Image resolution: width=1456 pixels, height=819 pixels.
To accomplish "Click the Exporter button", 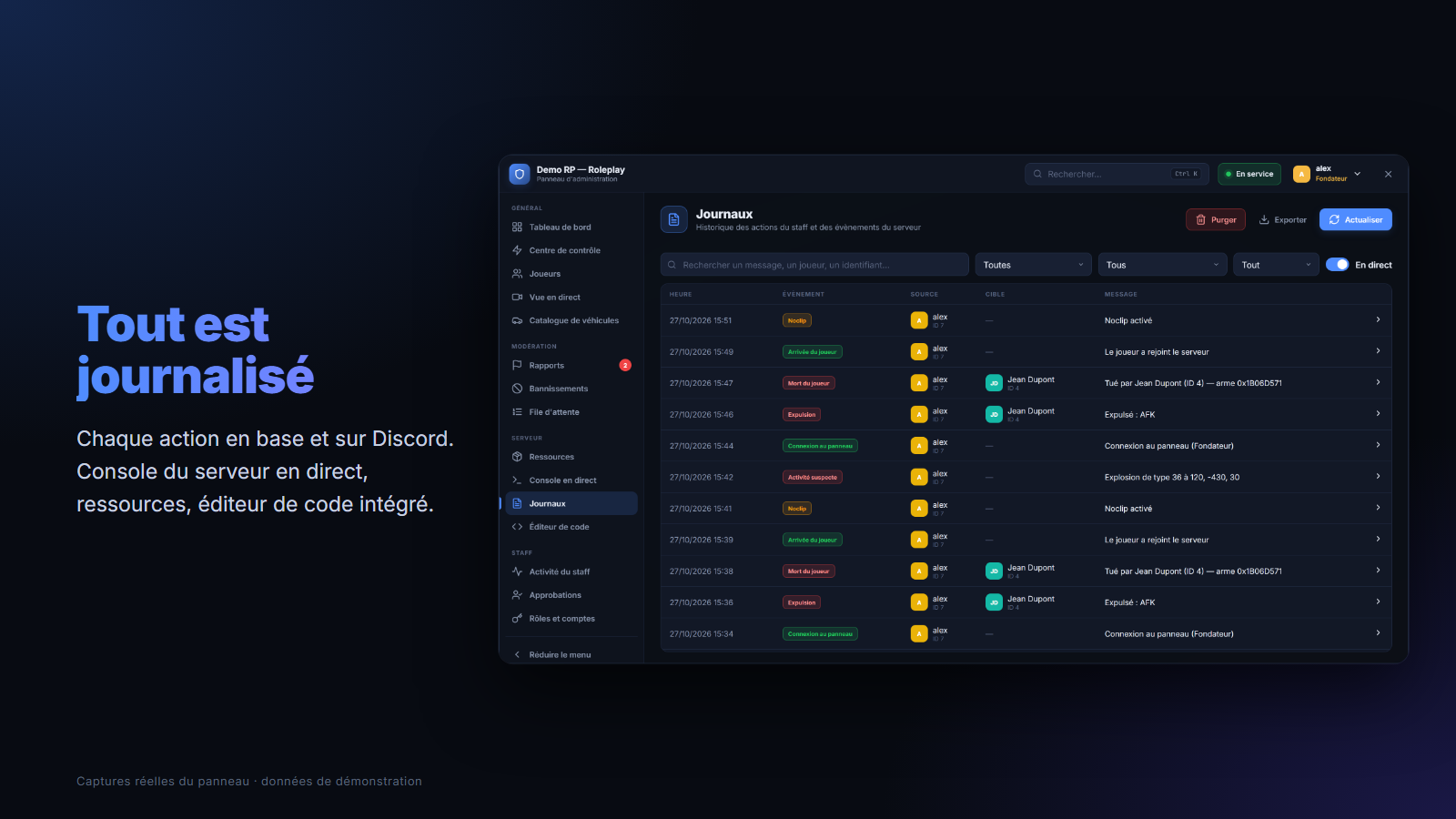I will click(x=1283, y=219).
